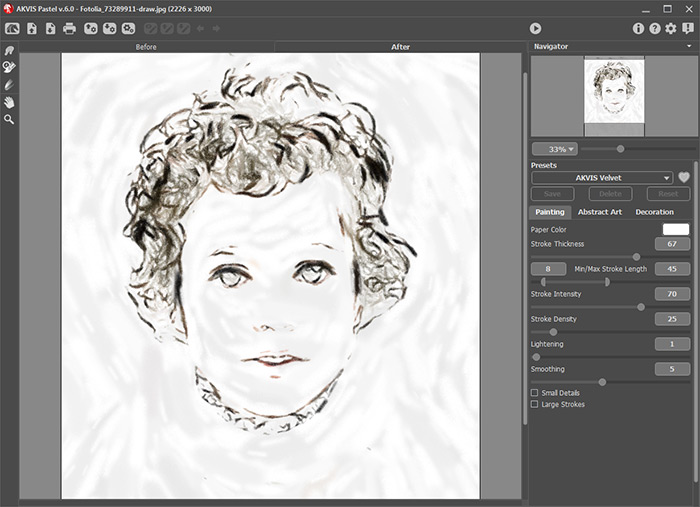Click the Stroke Intensity slider handle

click(x=641, y=307)
